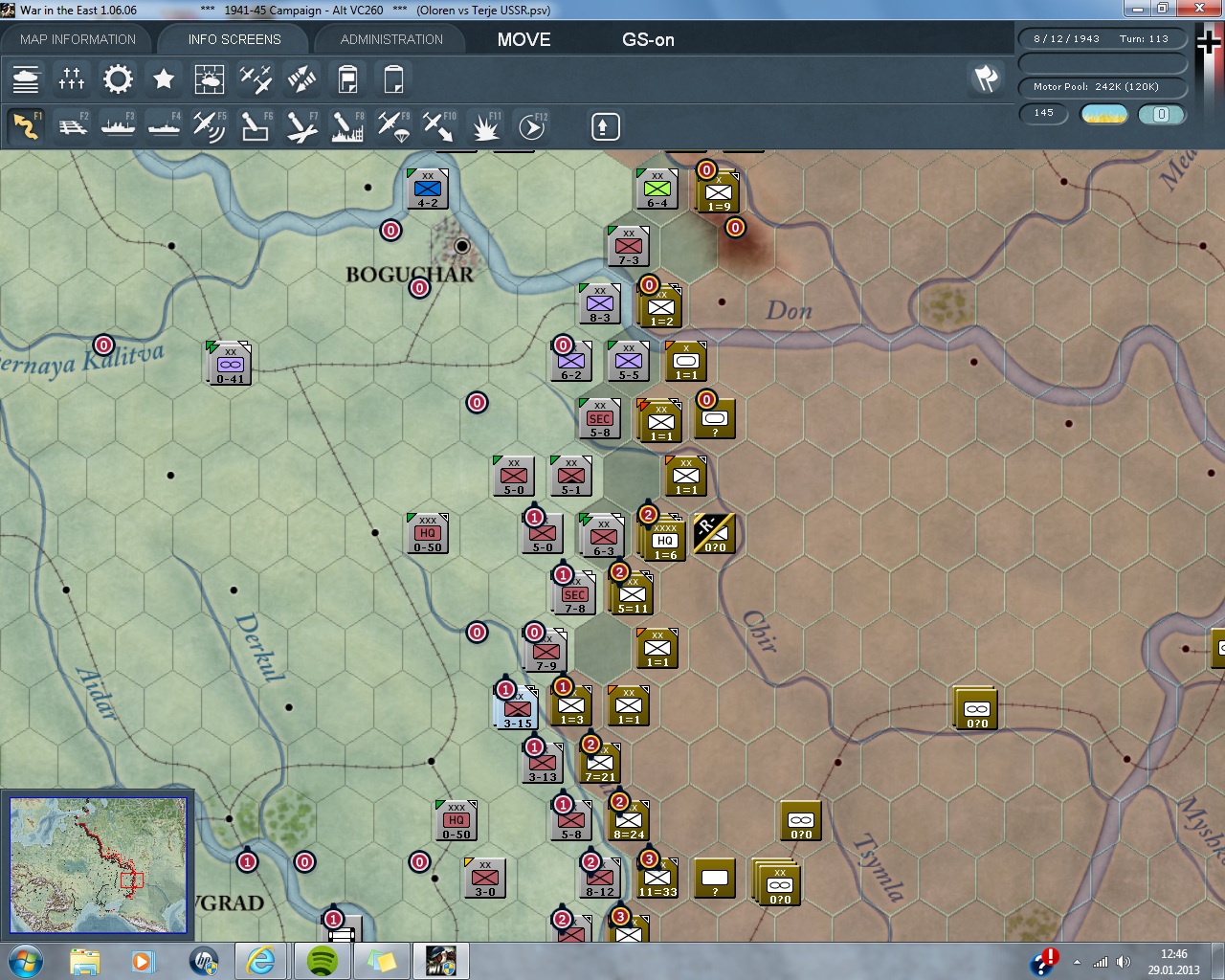Open the logistics report document with flag
The width and height of the screenshot is (1225, 980).
tap(347, 78)
